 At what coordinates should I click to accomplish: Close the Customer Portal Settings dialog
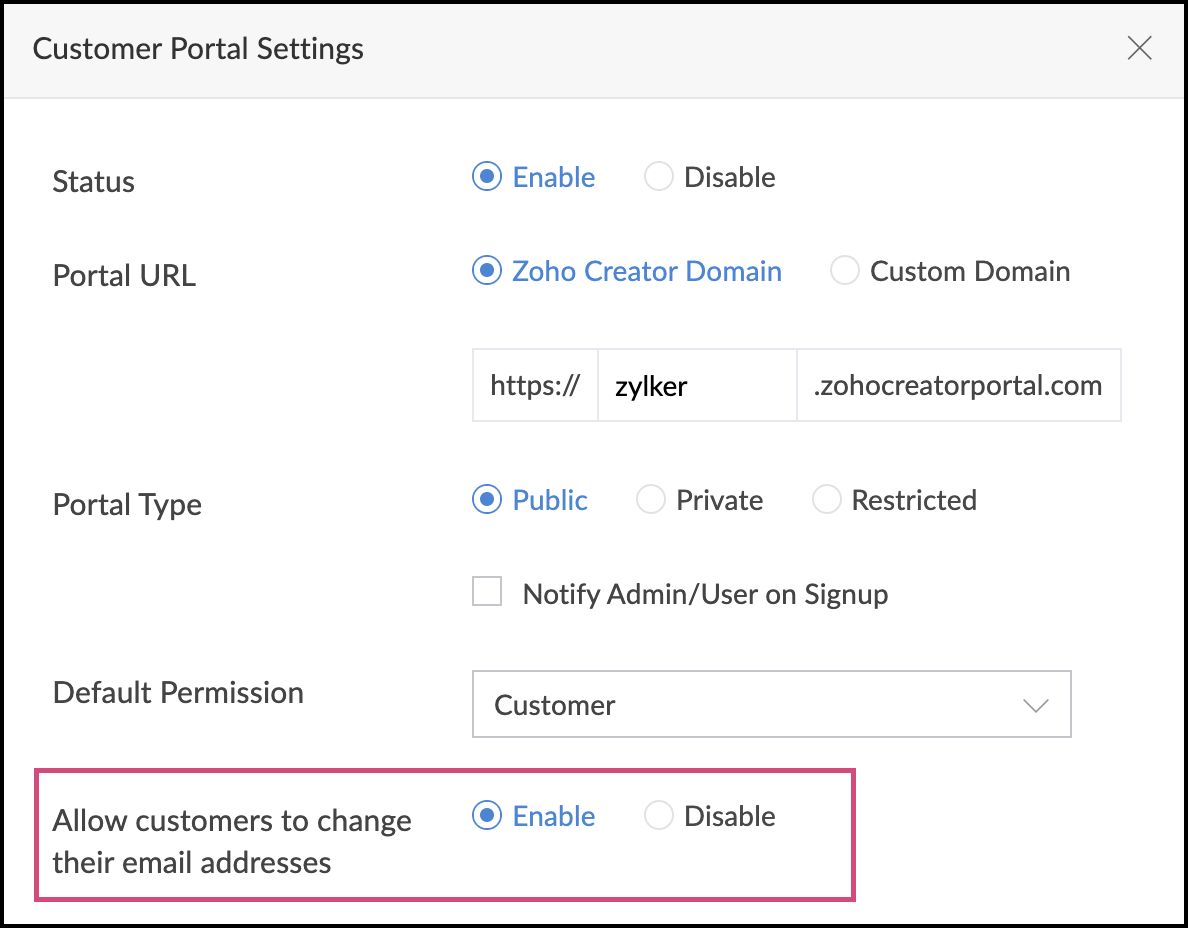pos(1139,48)
